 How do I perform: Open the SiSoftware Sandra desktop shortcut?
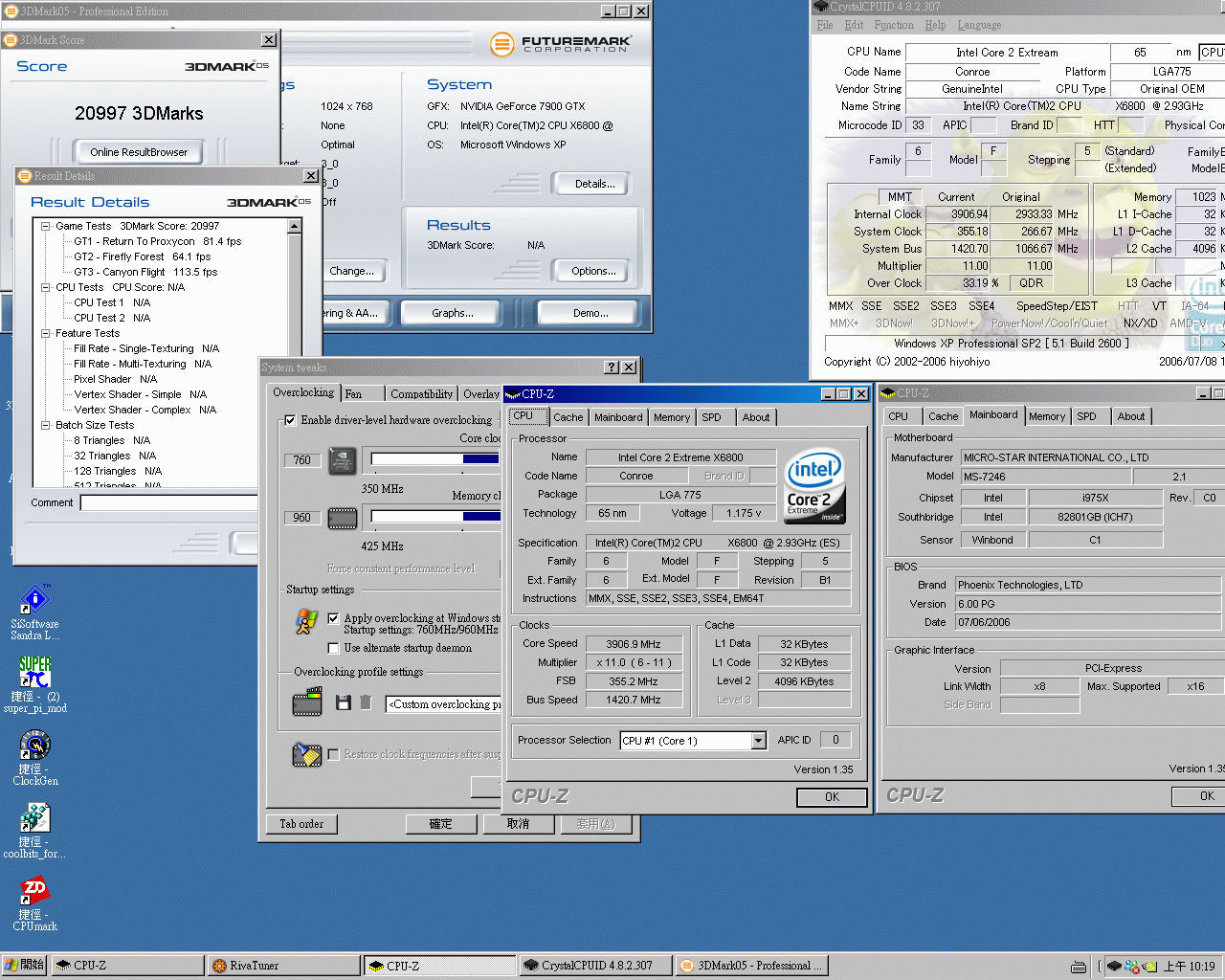click(35, 612)
